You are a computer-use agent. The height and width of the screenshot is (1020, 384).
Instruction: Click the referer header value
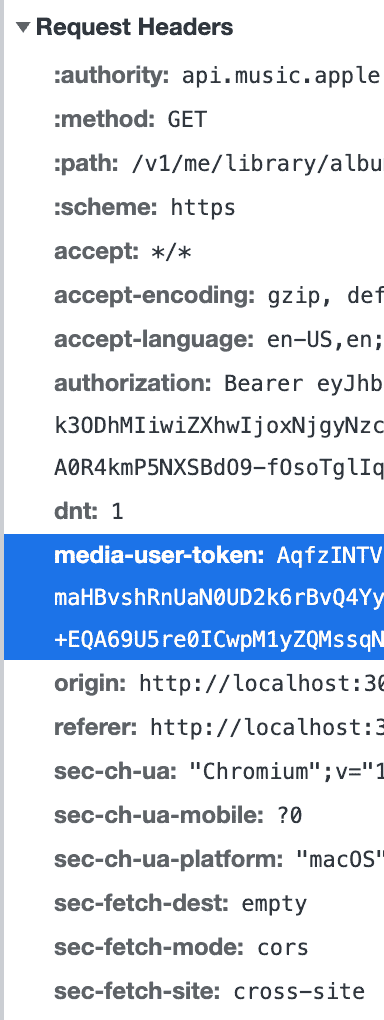point(267,727)
